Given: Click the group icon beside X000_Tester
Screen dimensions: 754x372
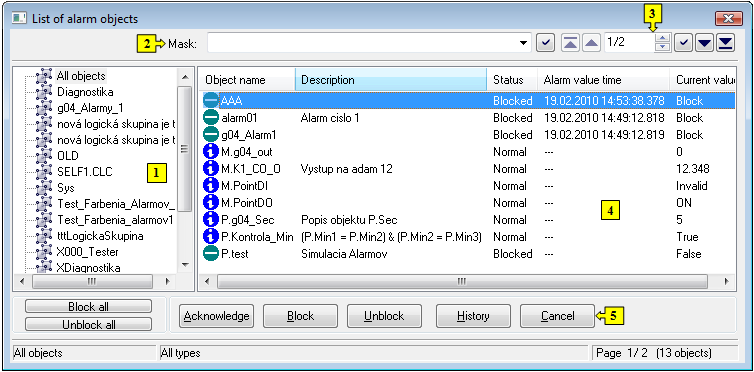Looking at the screenshot, I should (x=44, y=252).
